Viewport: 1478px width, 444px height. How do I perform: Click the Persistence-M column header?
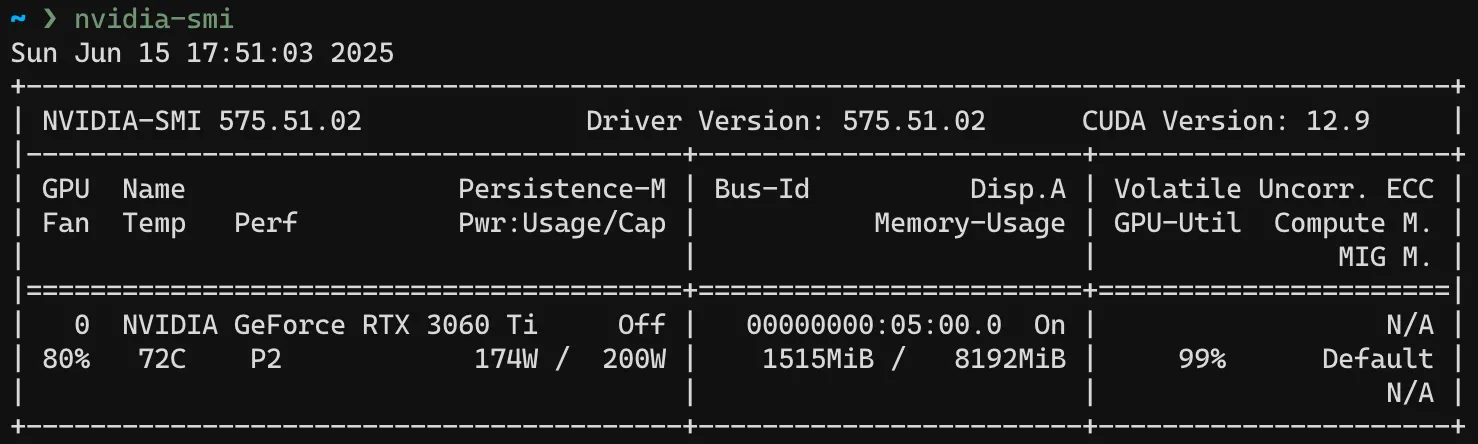[x=562, y=189]
